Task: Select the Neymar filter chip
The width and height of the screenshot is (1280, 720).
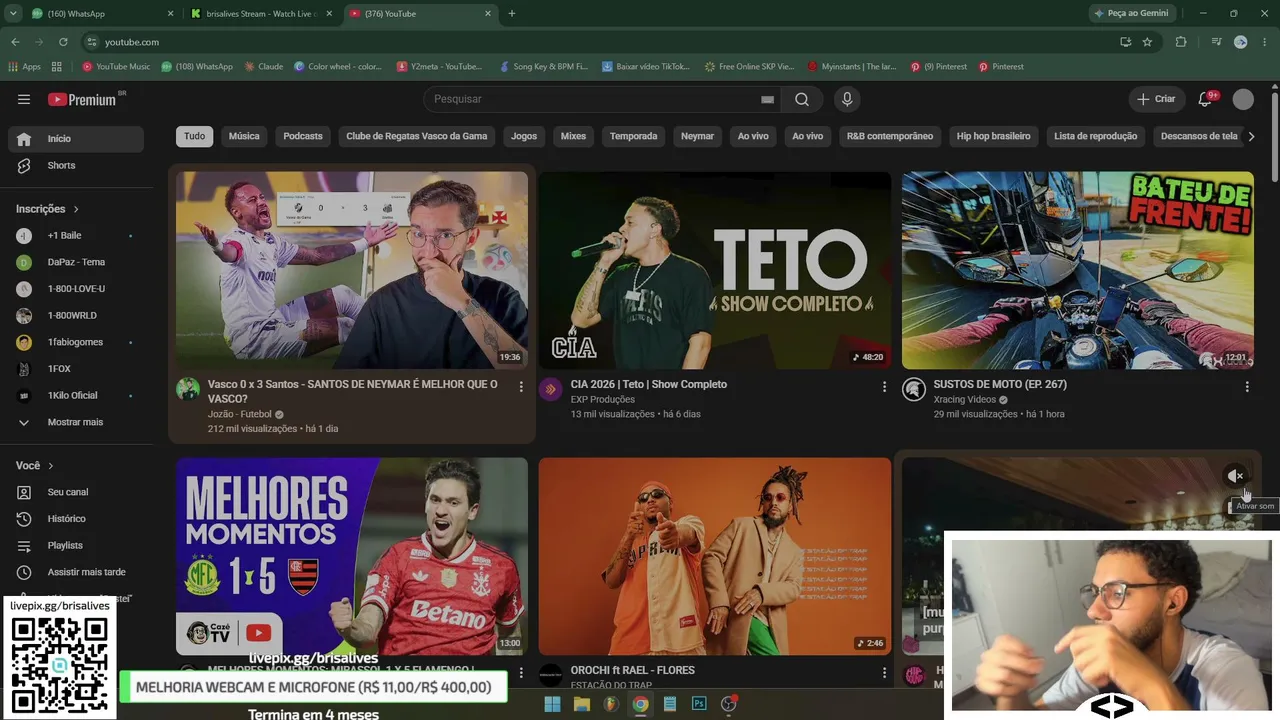Action: [698, 136]
